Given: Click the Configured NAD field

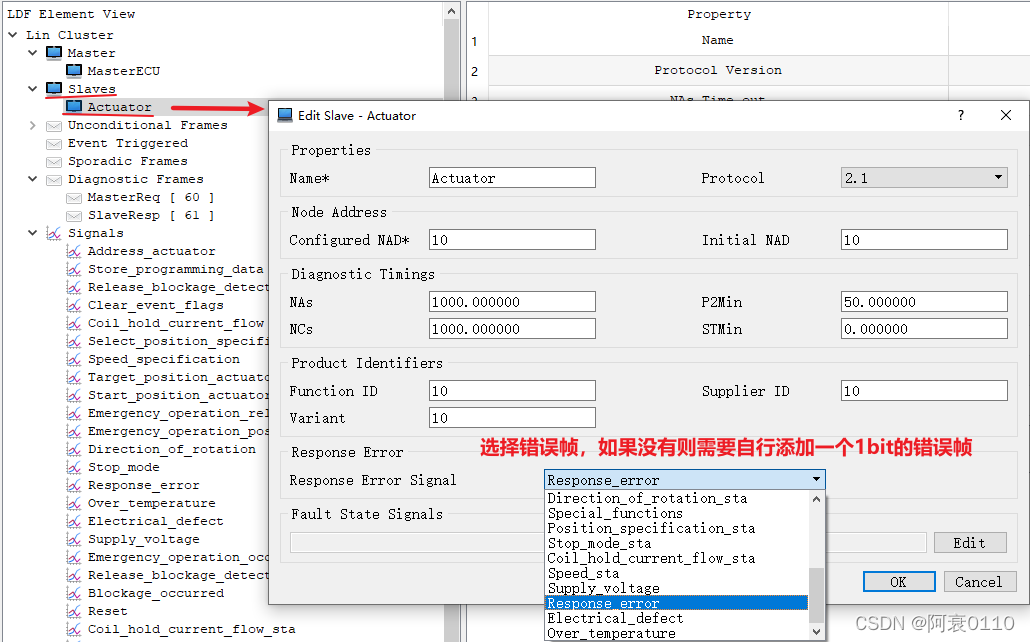Looking at the screenshot, I should pos(512,240).
